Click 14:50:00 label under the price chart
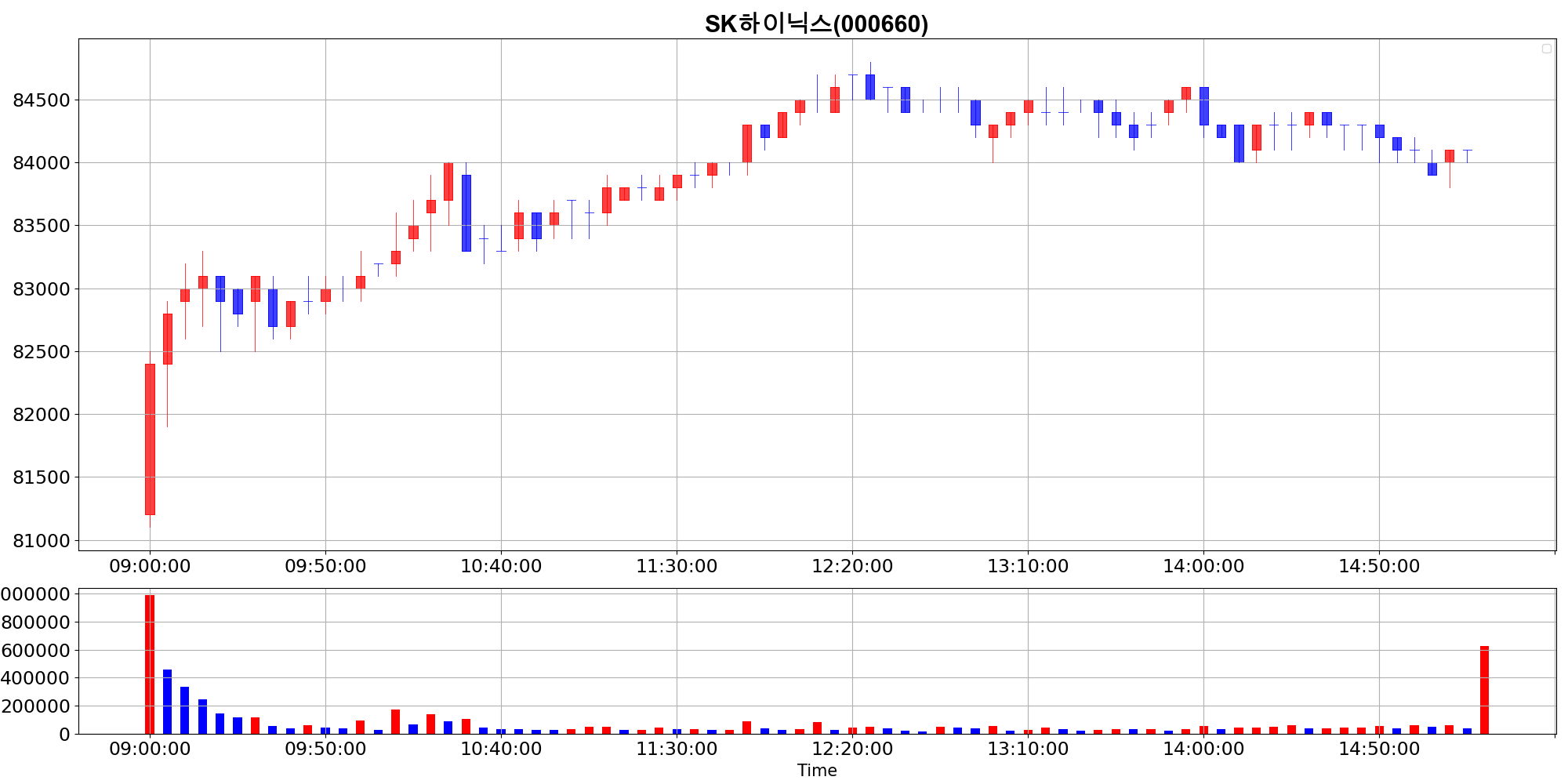 (1379, 566)
